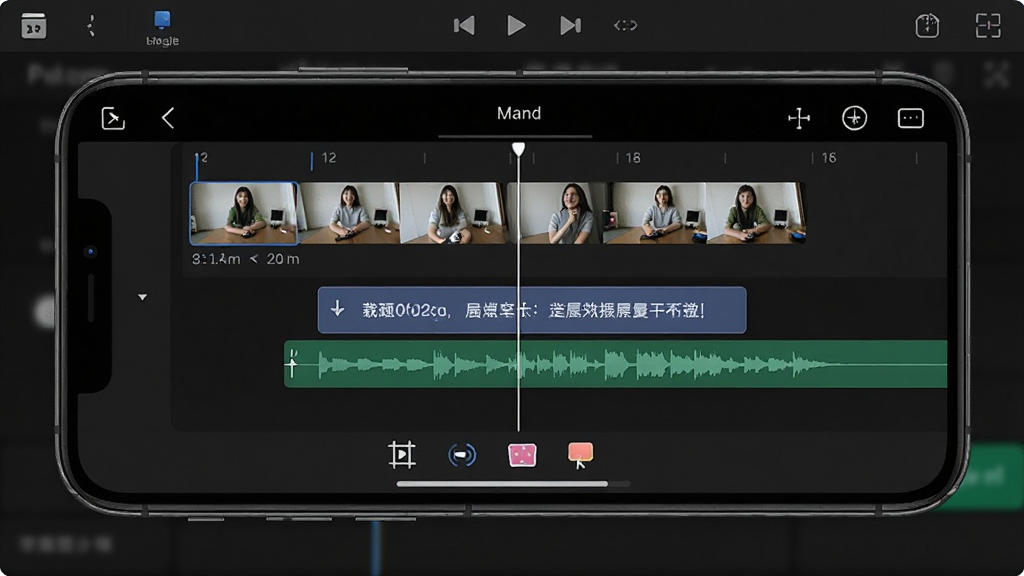The height and width of the screenshot is (576, 1024).
Task: Select the blue subtitle text clip
Action: [x=532, y=310]
